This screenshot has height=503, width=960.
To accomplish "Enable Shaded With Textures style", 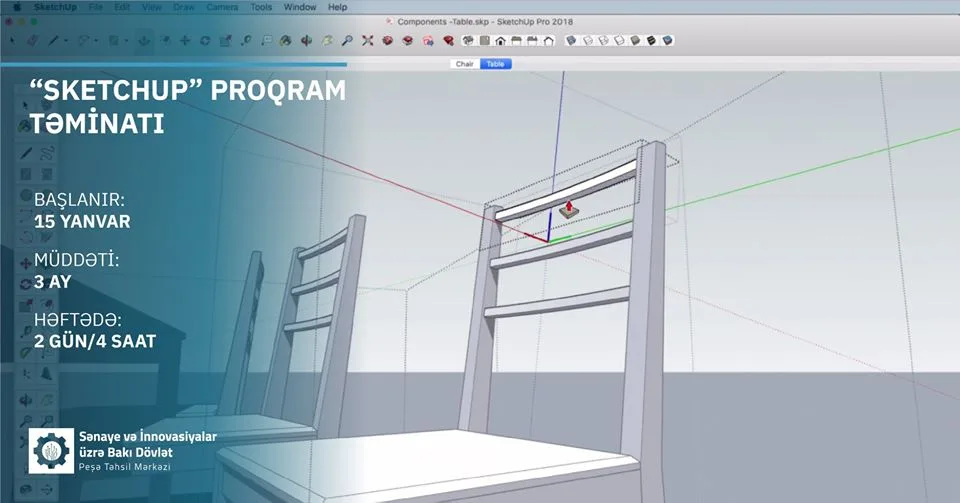I will coord(651,41).
